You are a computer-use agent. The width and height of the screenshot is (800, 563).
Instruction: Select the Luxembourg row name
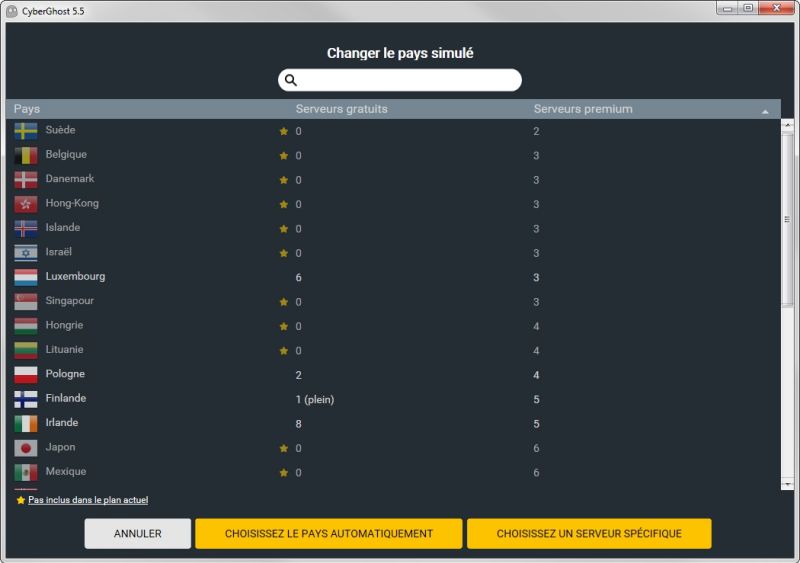[75, 277]
